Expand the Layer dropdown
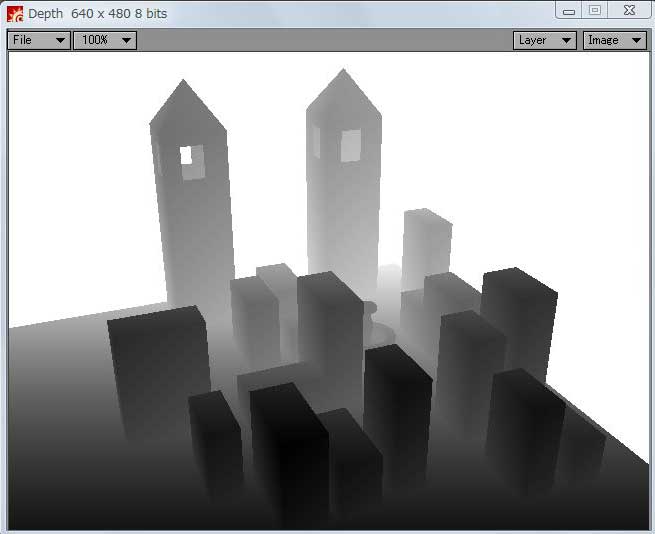655x534 pixels. tap(545, 40)
